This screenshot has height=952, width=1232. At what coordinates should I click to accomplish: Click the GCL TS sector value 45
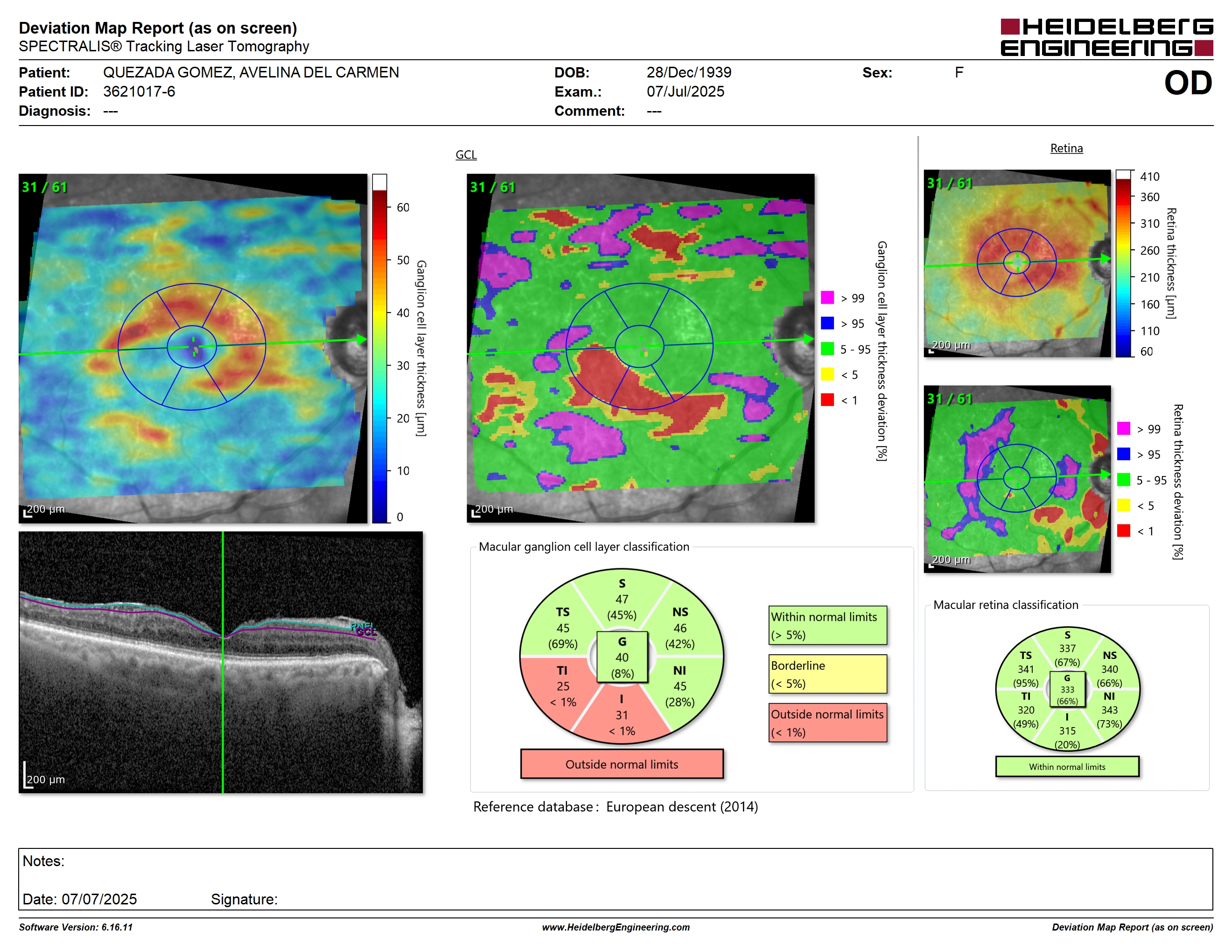click(x=562, y=628)
